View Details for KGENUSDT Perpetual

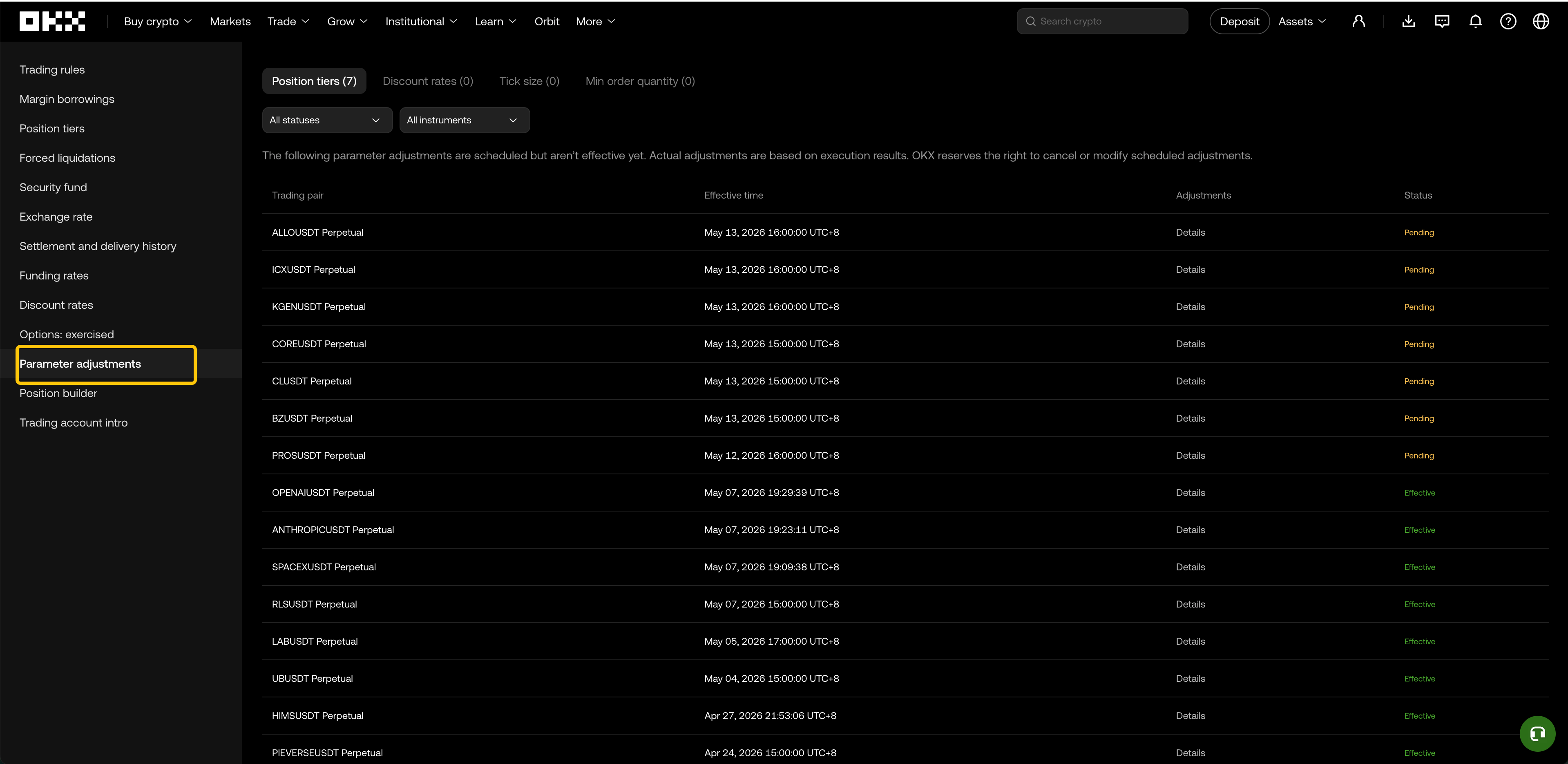pos(1191,307)
